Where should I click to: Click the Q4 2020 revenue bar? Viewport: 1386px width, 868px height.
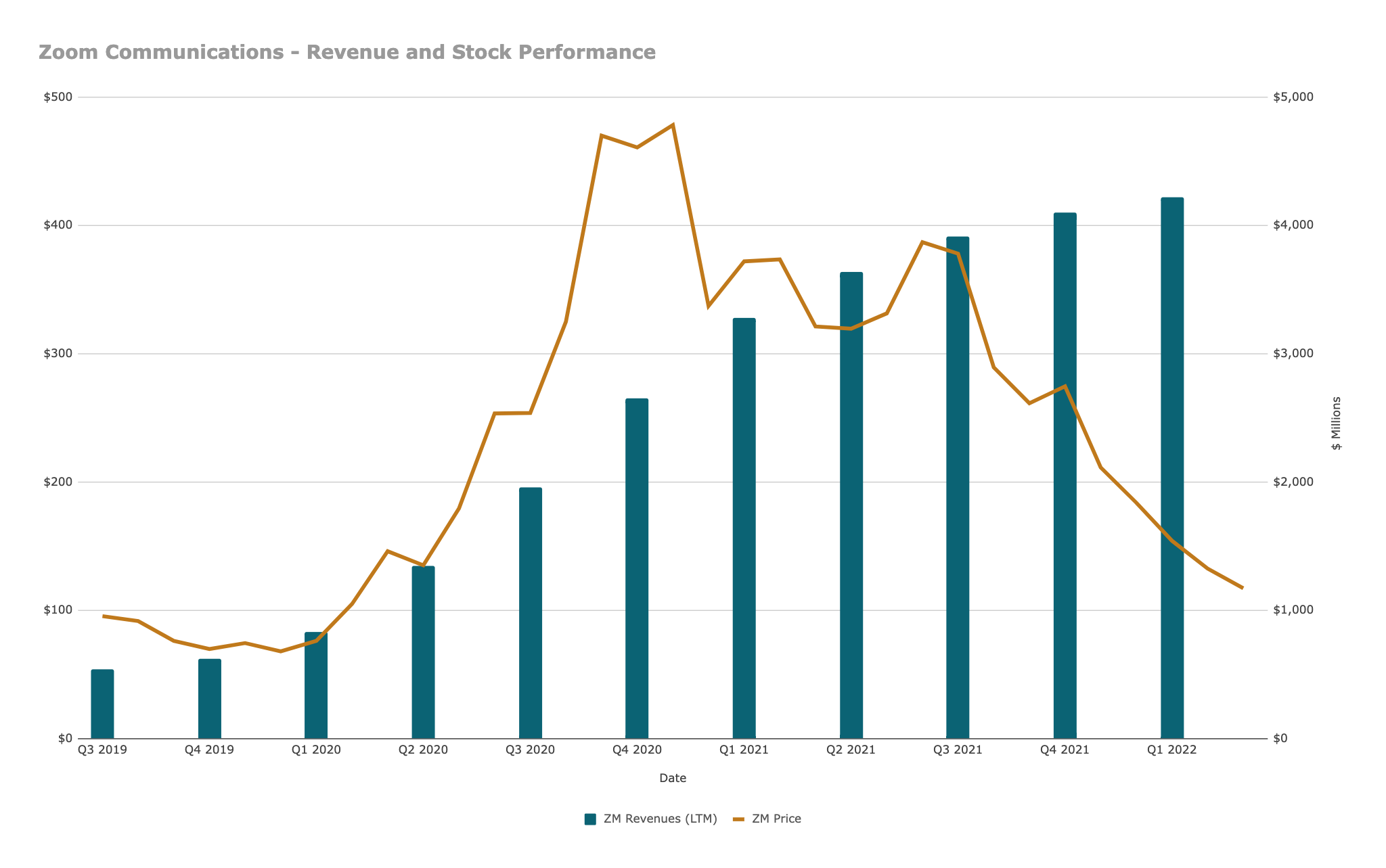[637, 568]
